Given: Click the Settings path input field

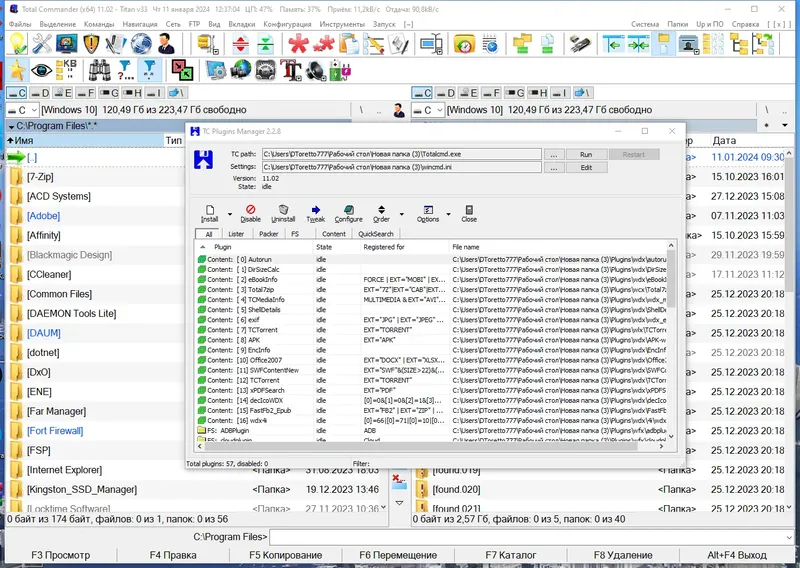Looking at the screenshot, I should 402,167.
